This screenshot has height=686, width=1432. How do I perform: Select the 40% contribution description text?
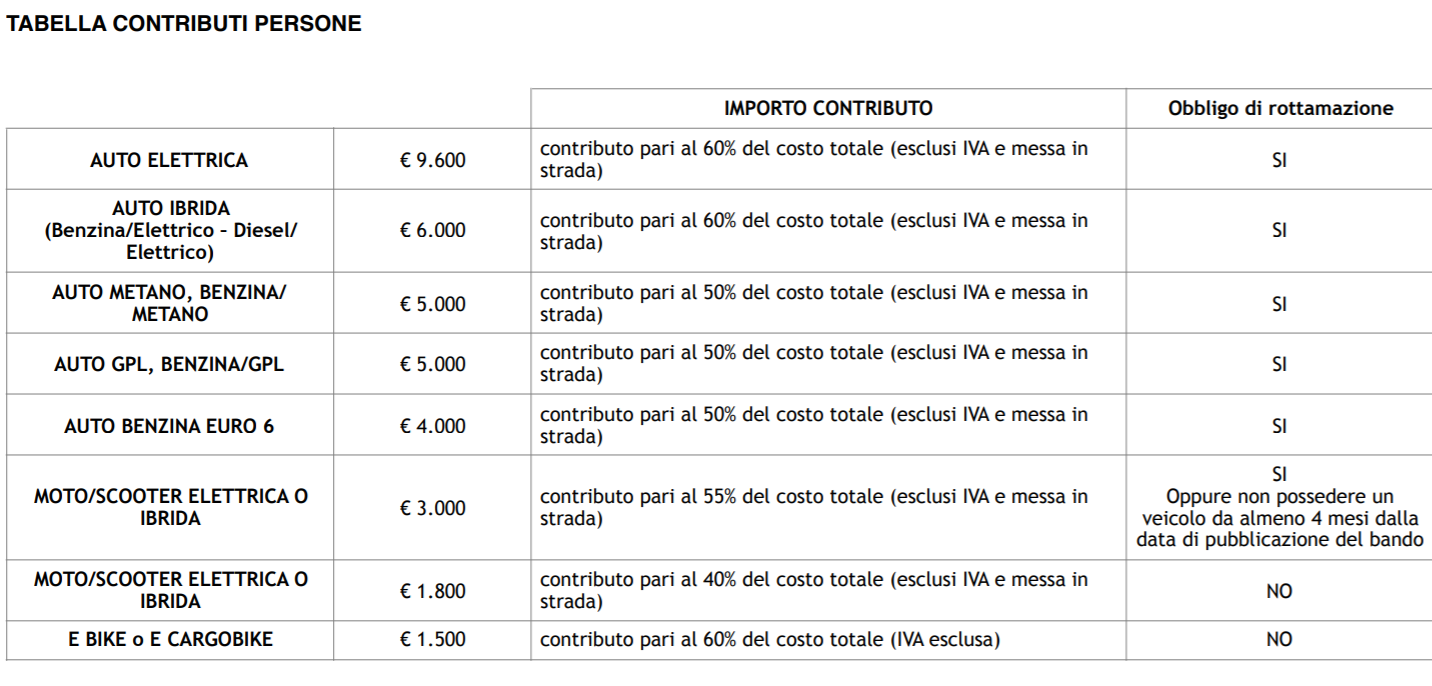(x=813, y=590)
